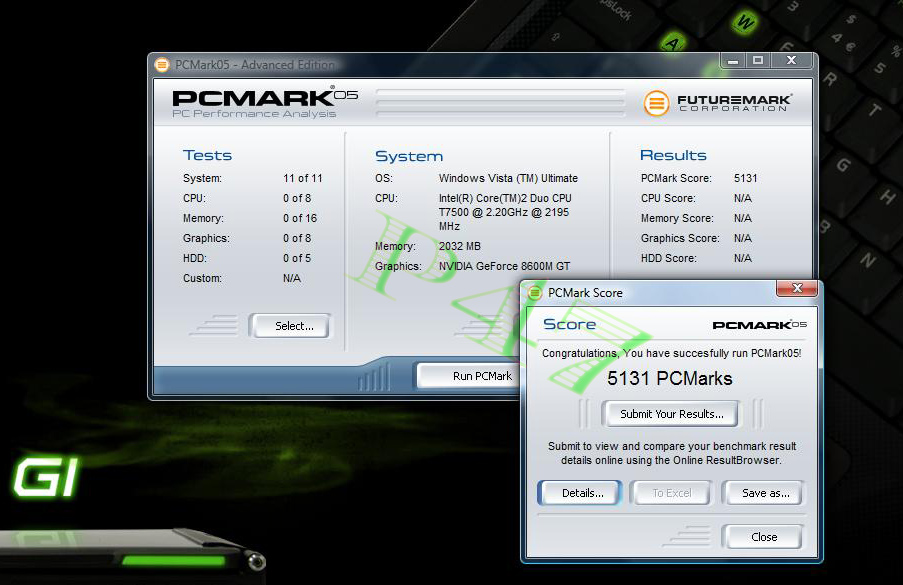Click the 'System' section heading

click(409, 157)
